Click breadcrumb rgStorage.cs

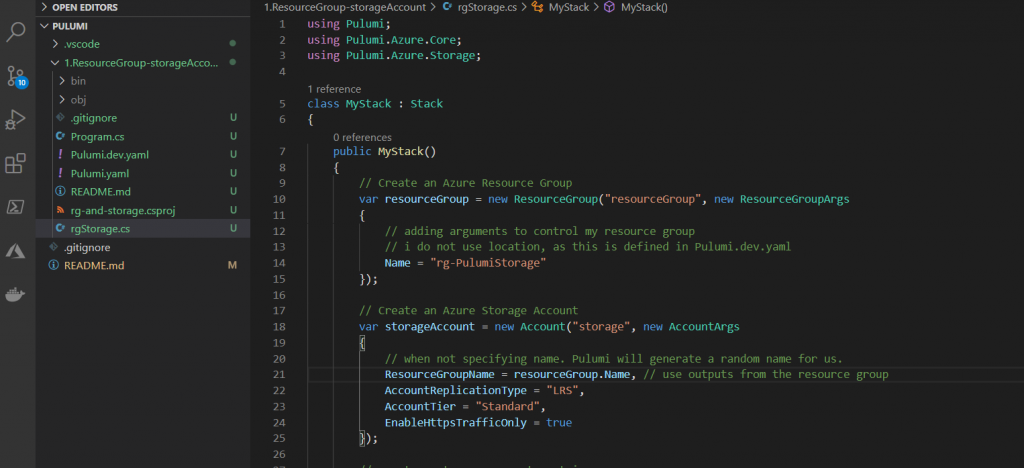click(x=487, y=7)
